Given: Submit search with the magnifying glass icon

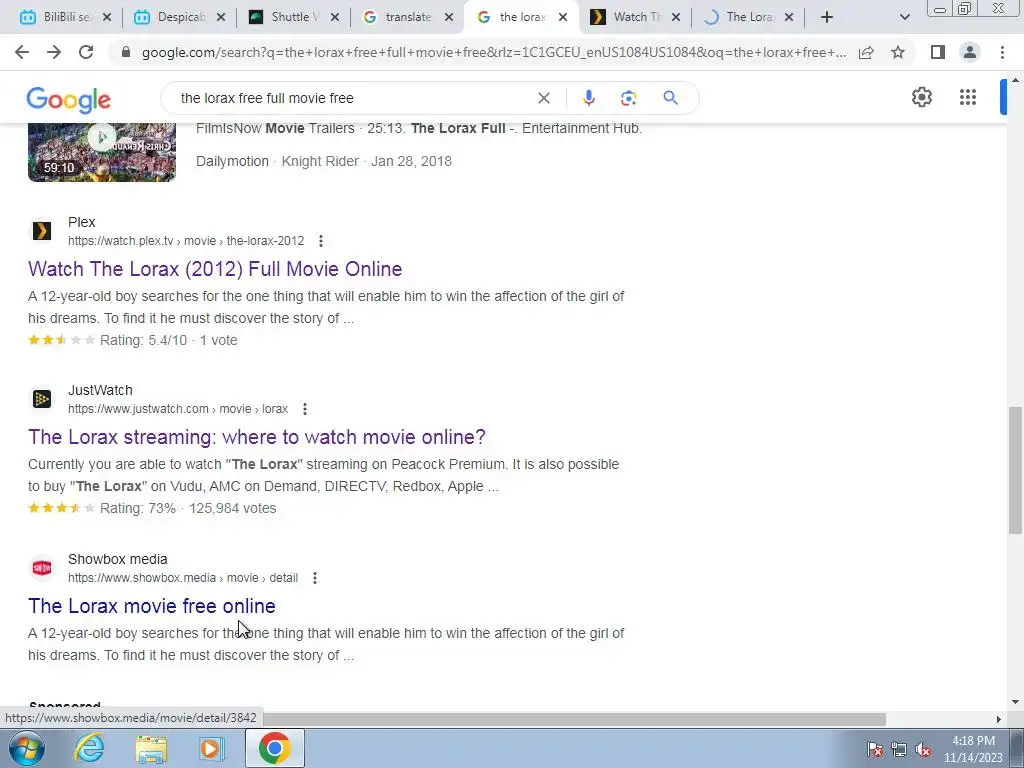Looking at the screenshot, I should 670,98.
